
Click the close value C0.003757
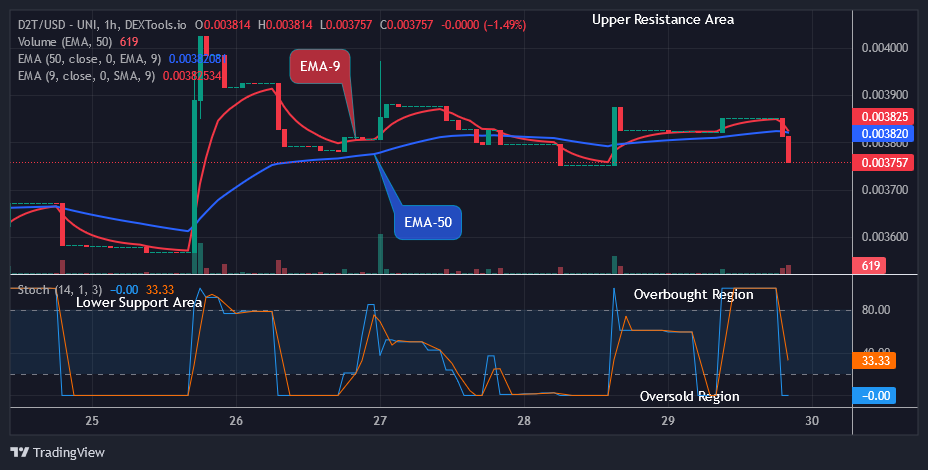pyautogui.click(x=406, y=25)
